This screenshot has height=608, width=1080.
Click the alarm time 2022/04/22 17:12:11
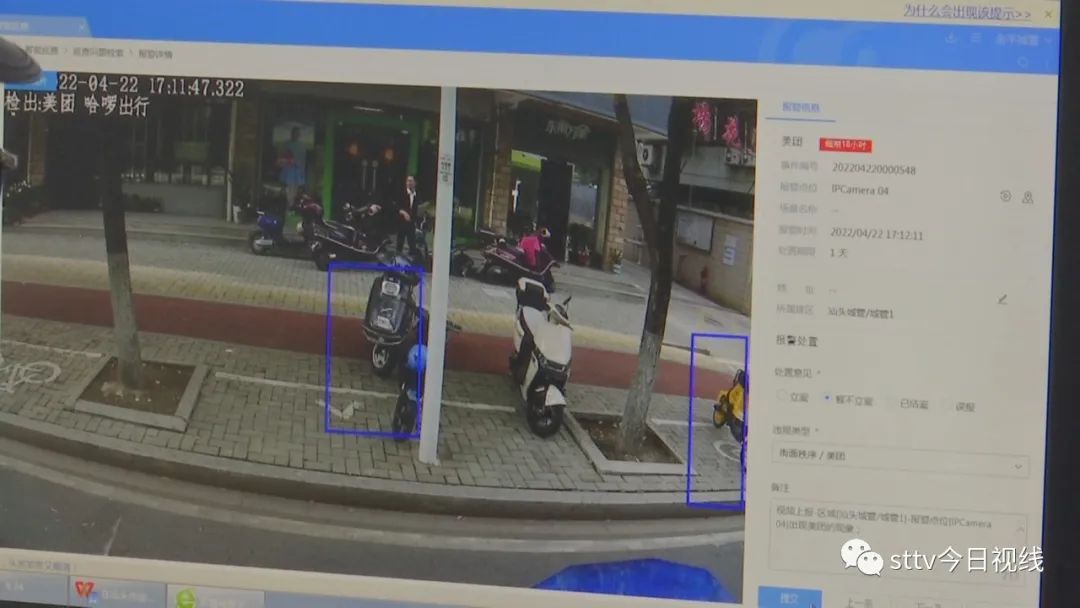point(876,233)
